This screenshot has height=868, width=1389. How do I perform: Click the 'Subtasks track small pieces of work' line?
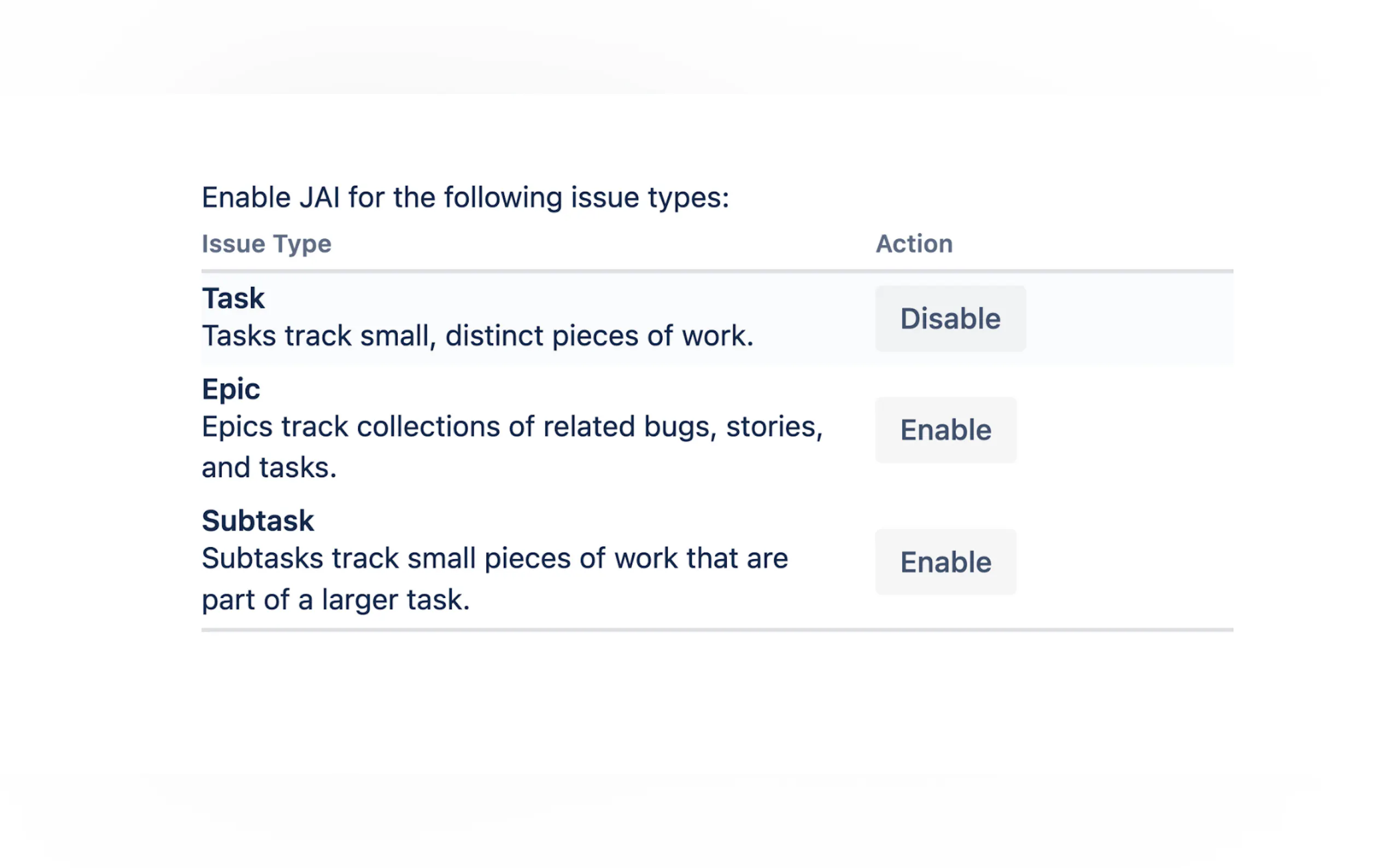[494, 559]
